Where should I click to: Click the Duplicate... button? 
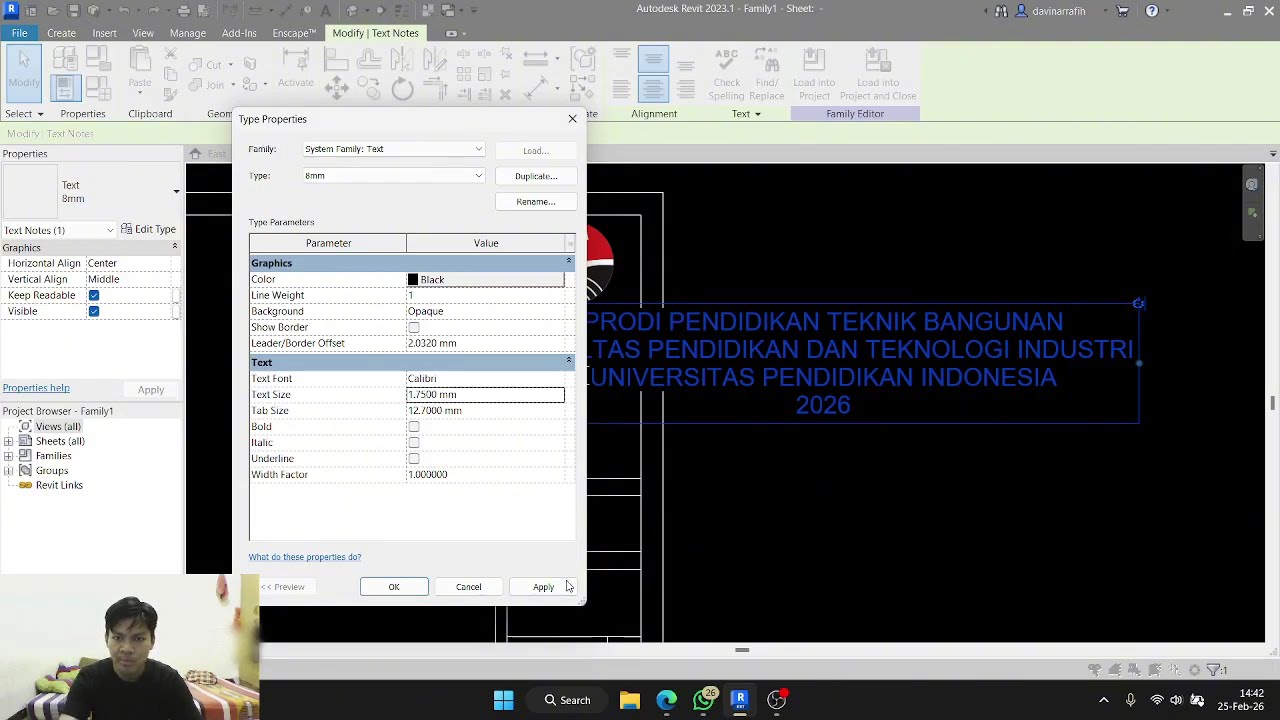click(x=536, y=176)
